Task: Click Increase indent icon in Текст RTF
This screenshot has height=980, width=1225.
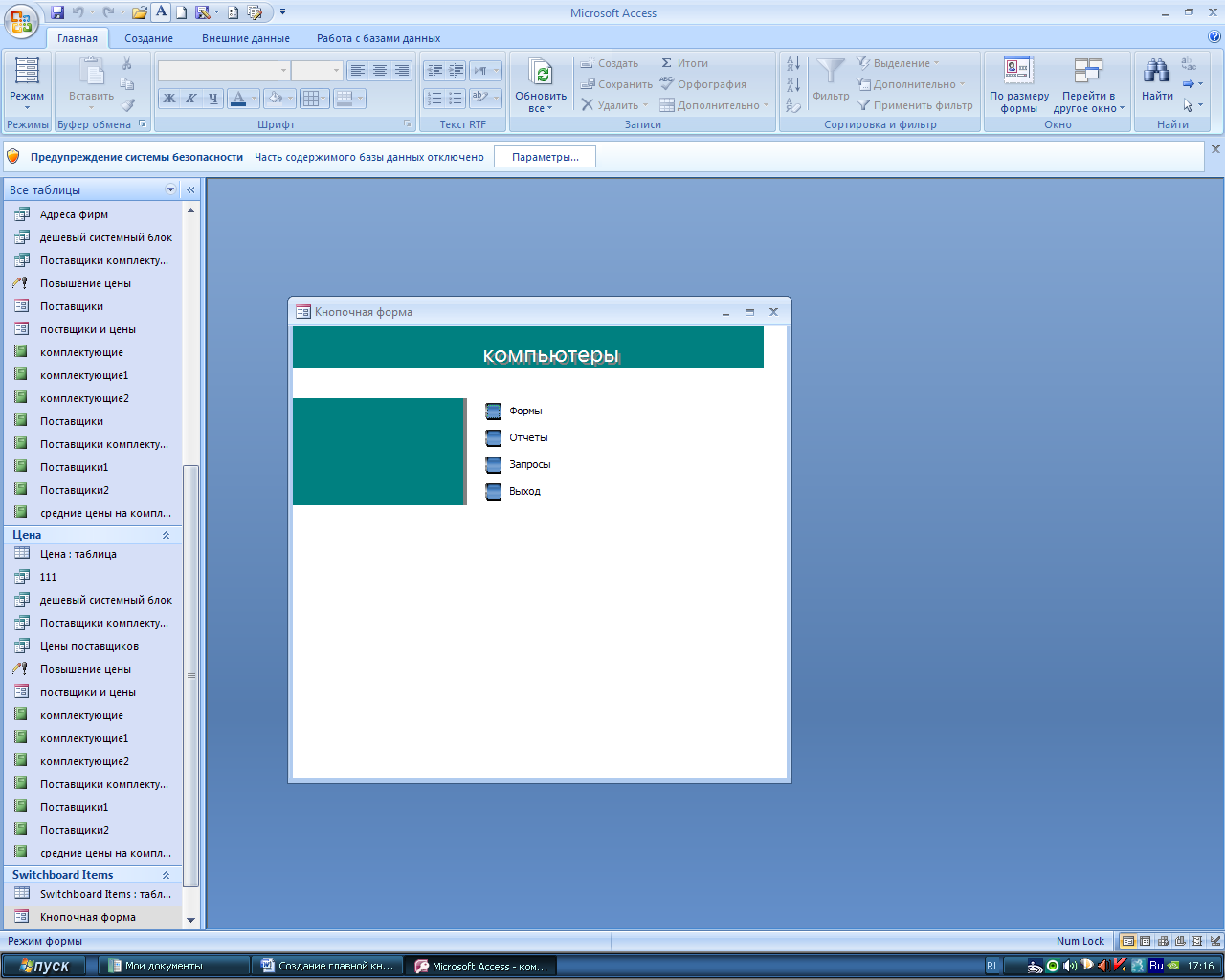Action: click(456, 71)
